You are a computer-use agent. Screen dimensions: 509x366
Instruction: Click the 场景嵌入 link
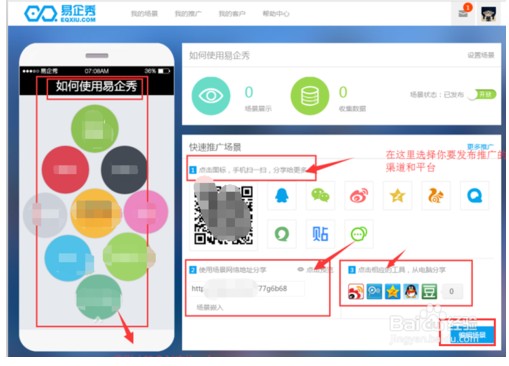tap(210, 307)
